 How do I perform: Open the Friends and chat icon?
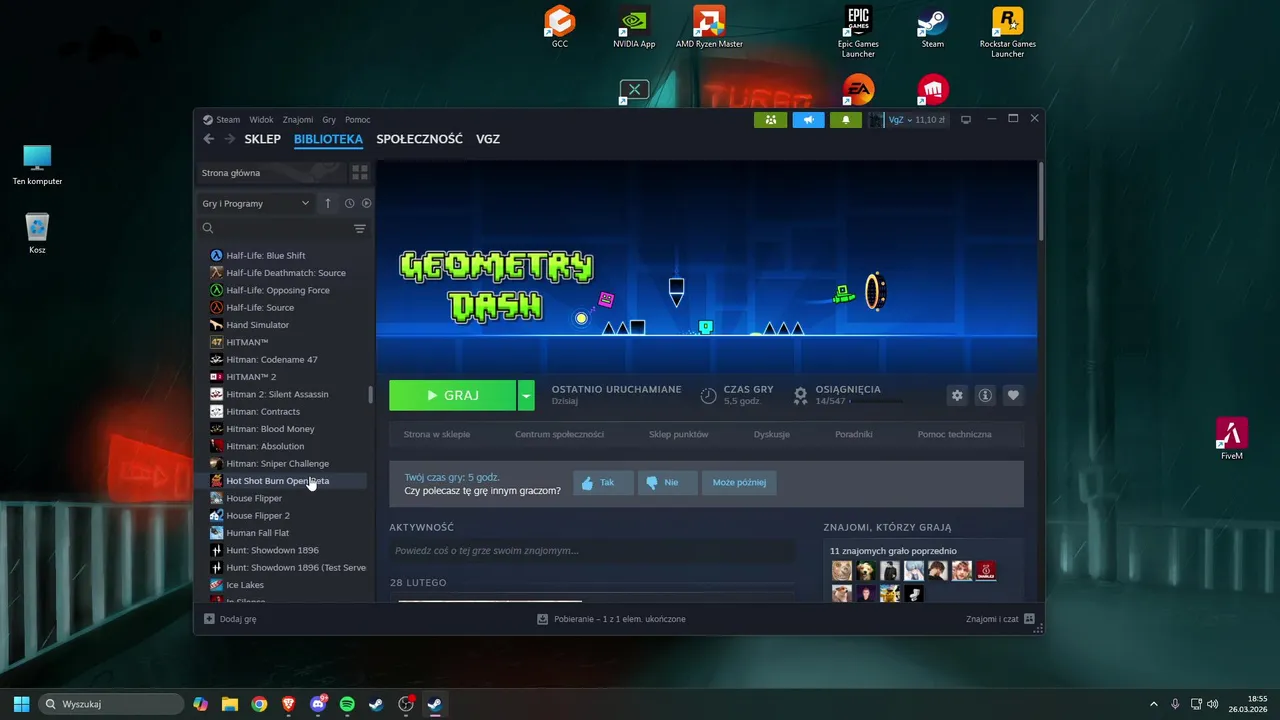pyautogui.click(x=1029, y=619)
